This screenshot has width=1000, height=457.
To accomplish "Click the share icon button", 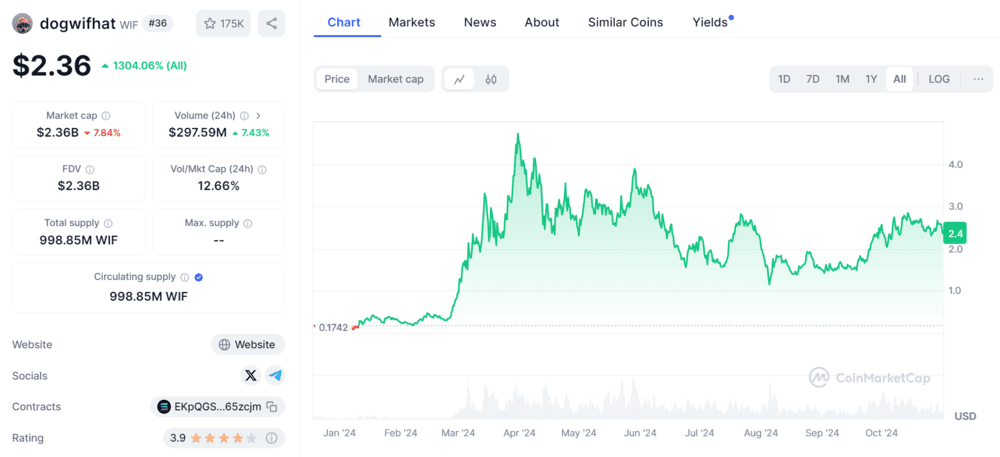I will (x=271, y=23).
